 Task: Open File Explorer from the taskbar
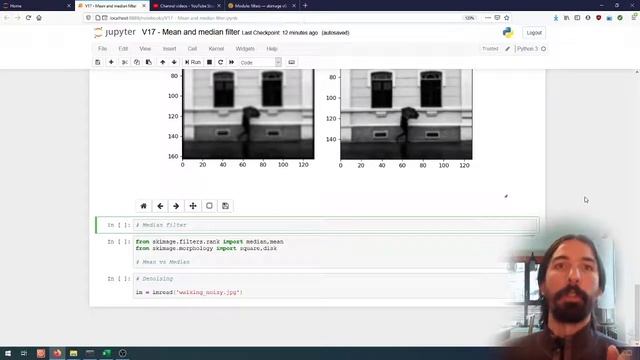coord(73,353)
